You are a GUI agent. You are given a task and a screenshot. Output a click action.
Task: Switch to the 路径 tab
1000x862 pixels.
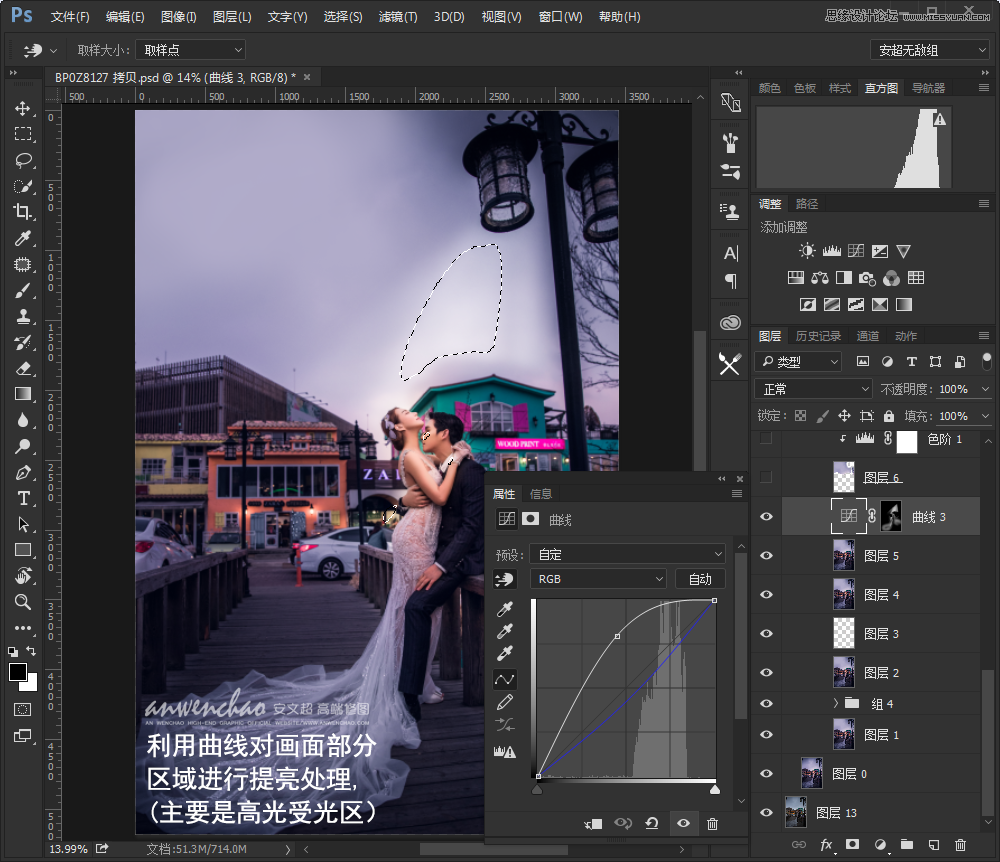[x=807, y=204]
